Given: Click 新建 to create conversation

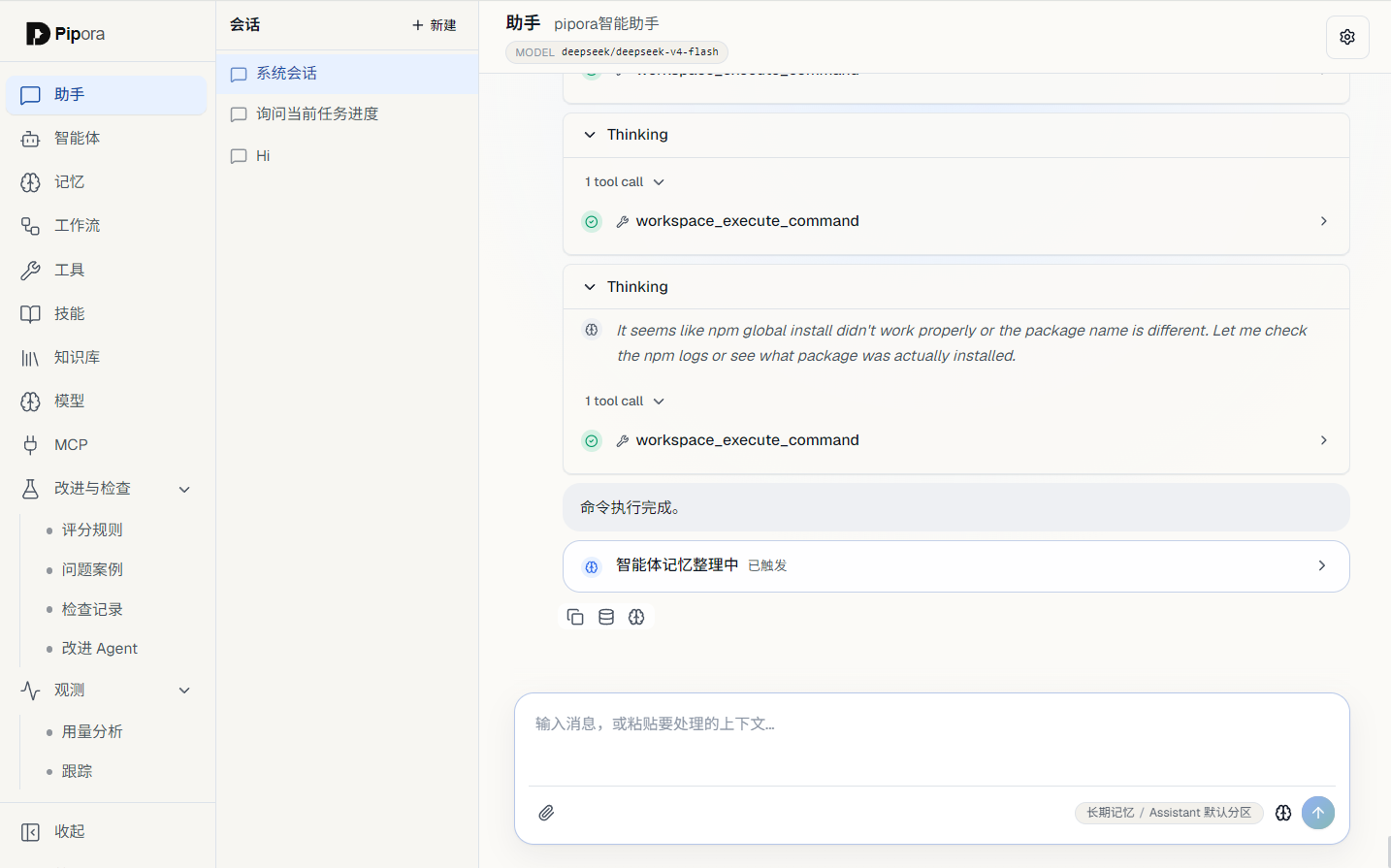Looking at the screenshot, I should [x=435, y=25].
